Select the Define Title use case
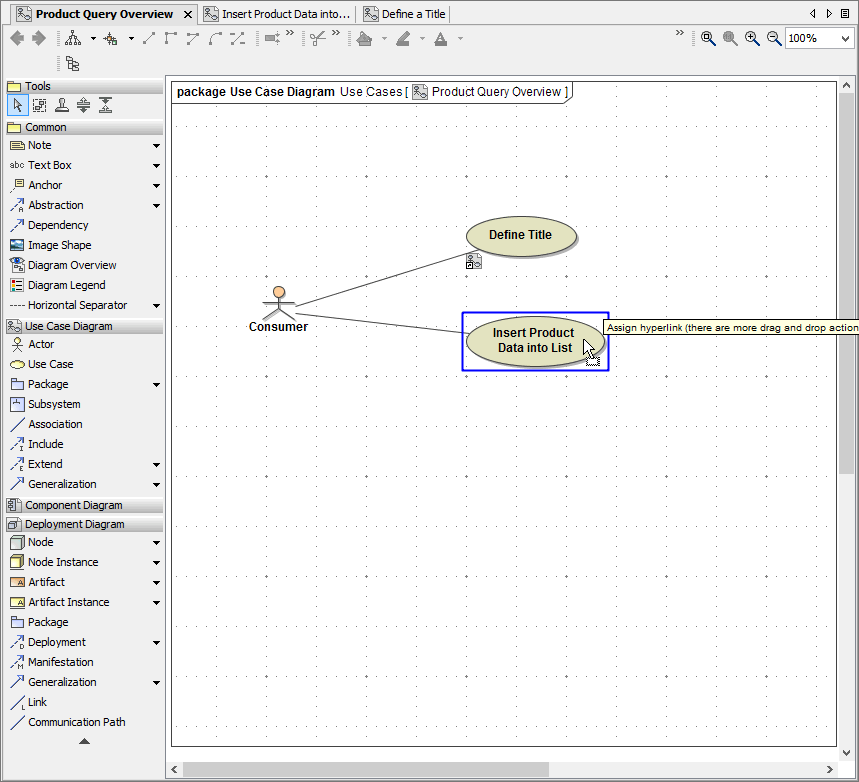 click(521, 235)
